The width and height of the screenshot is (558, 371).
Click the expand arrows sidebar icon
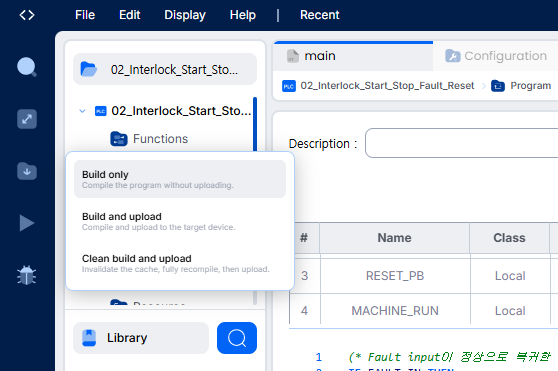click(x=27, y=119)
